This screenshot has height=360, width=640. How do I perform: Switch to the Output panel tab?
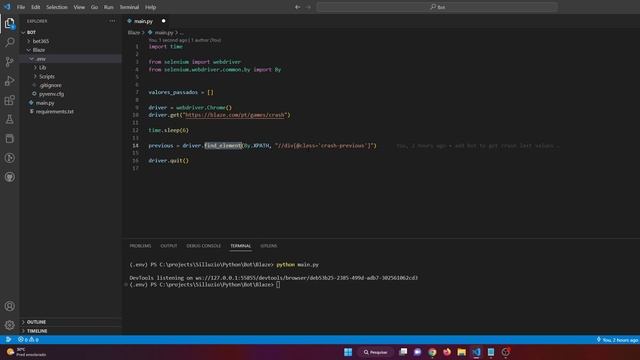[169, 246]
